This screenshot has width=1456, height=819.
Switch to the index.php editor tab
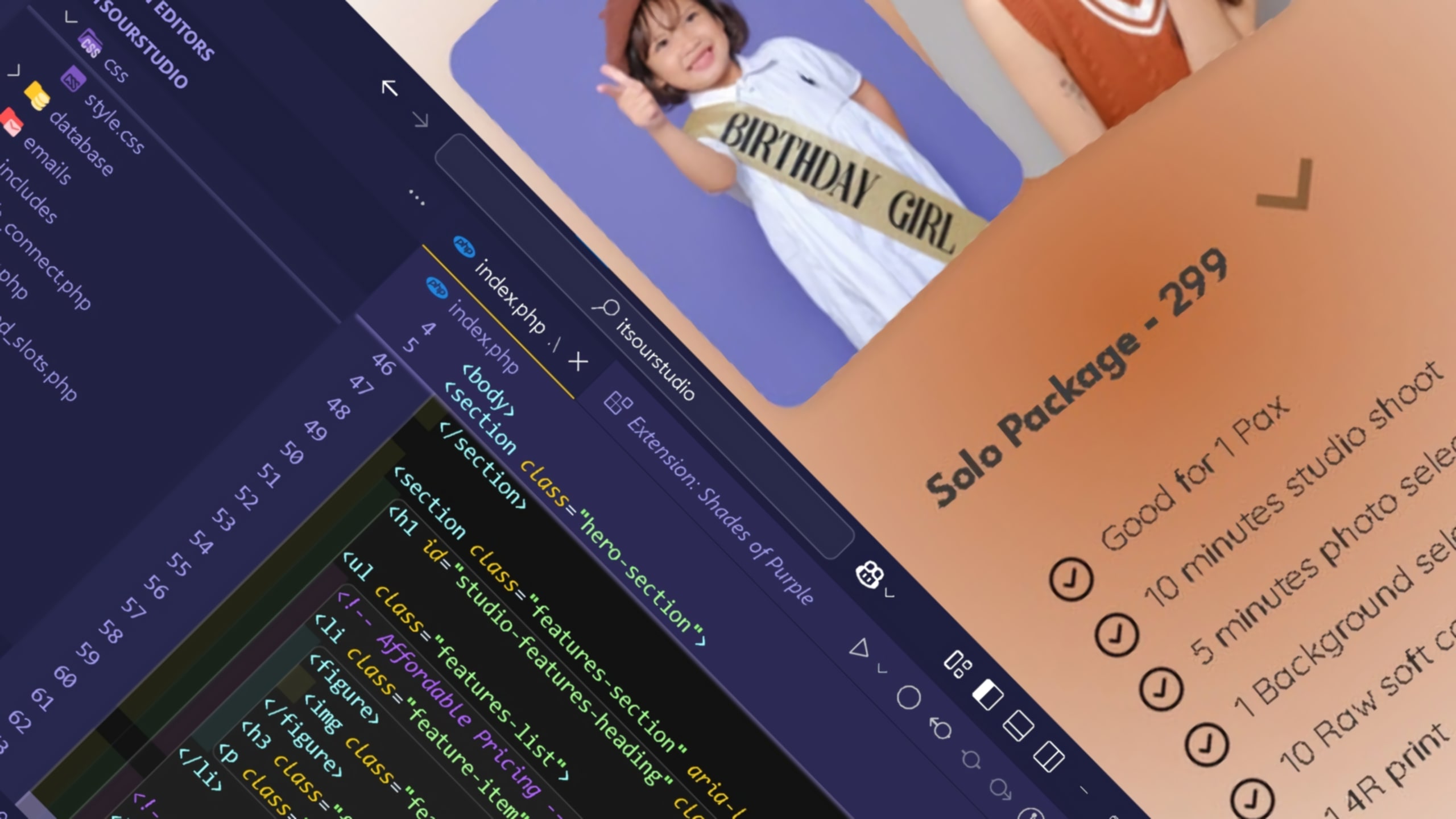pos(510,296)
